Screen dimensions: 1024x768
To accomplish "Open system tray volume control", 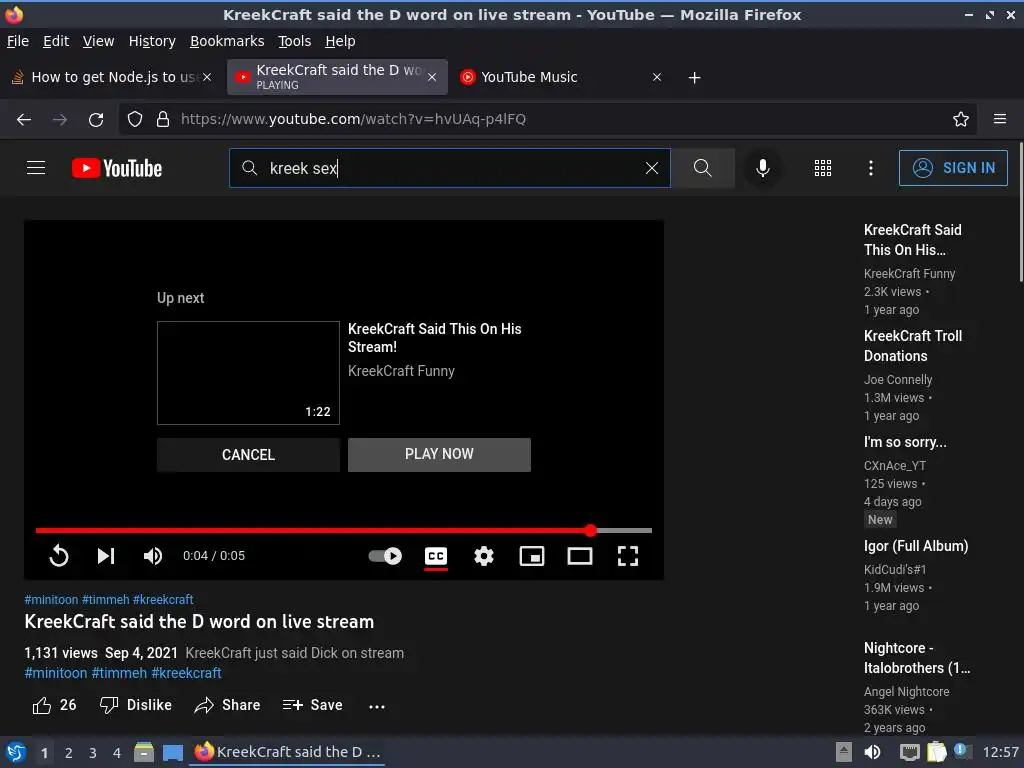I will pos(872,752).
